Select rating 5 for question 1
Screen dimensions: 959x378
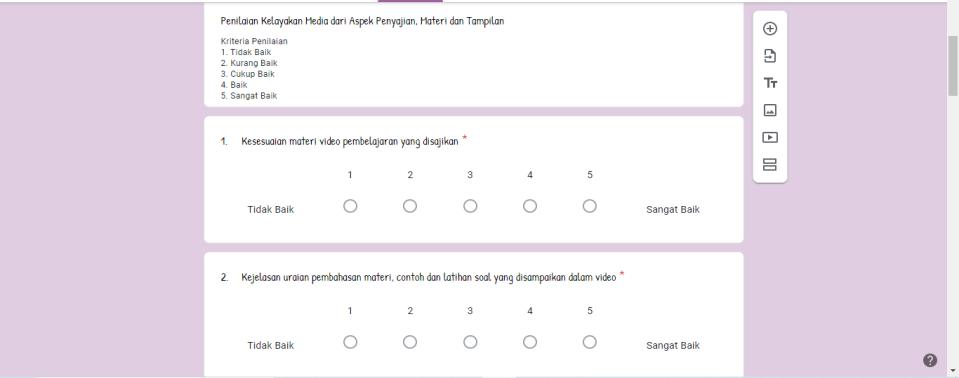pos(590,206)
